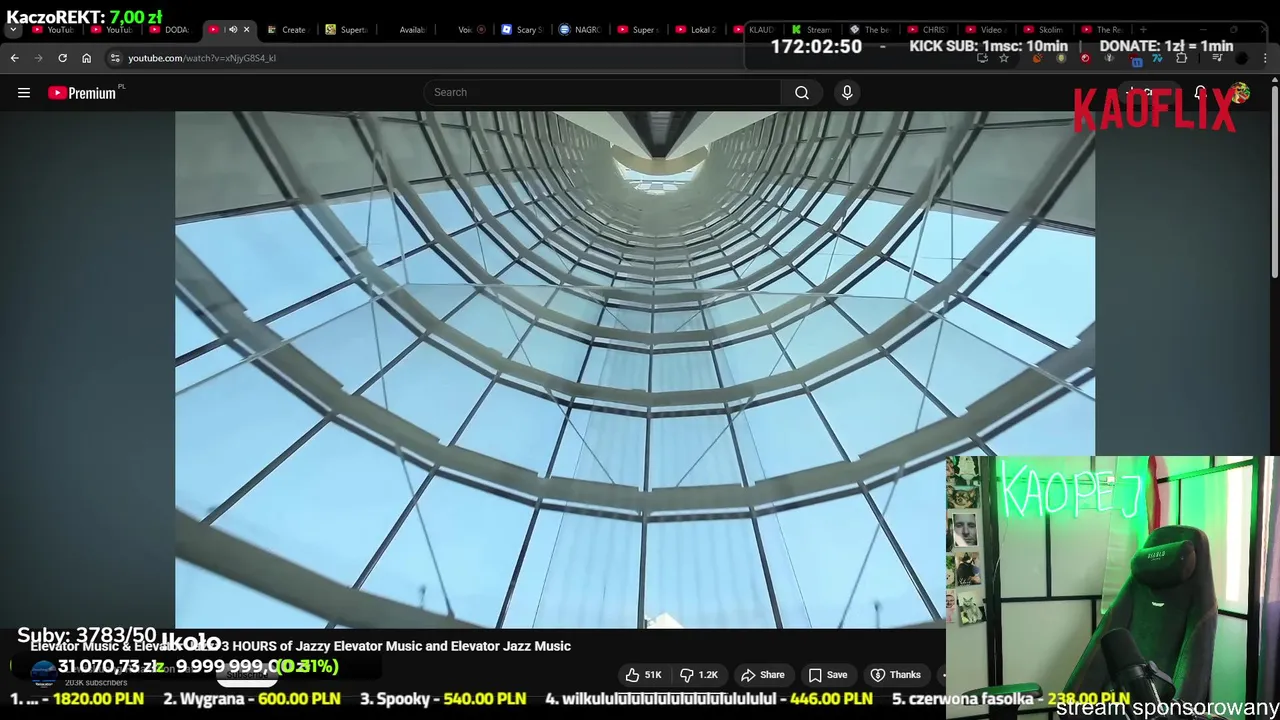The width and height of the screenshot is (1280, 720).
Task: Open the Chrome three-dot menu
Action: tap(1265, 58)
